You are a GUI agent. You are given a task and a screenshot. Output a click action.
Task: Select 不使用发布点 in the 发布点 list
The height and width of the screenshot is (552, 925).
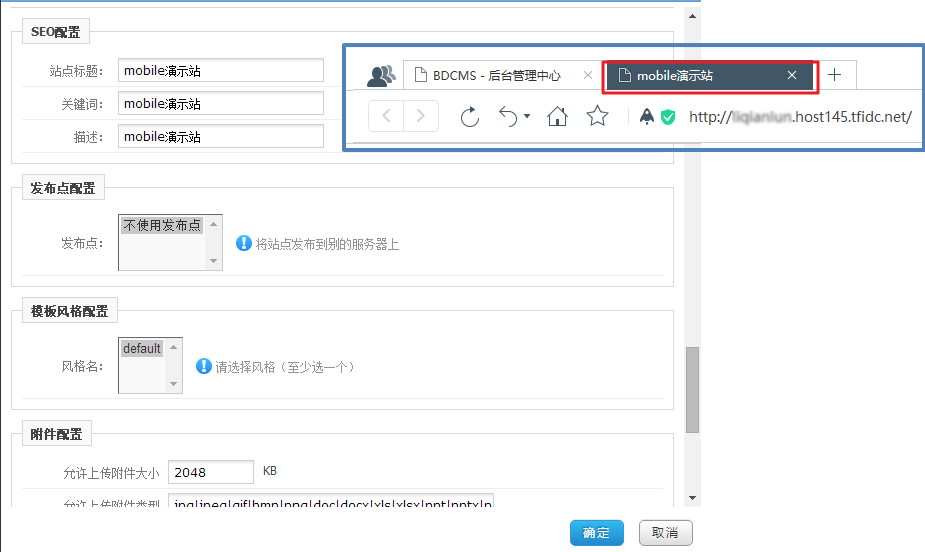[x=162, y=225]
